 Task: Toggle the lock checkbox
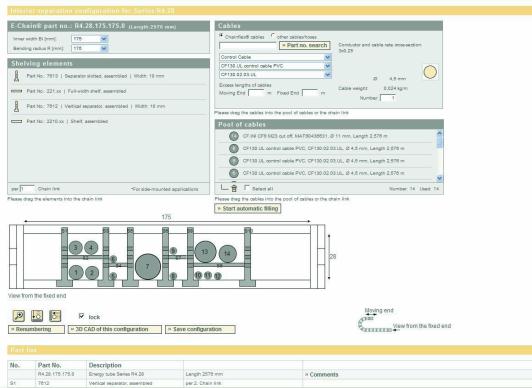tap(81, 316)
